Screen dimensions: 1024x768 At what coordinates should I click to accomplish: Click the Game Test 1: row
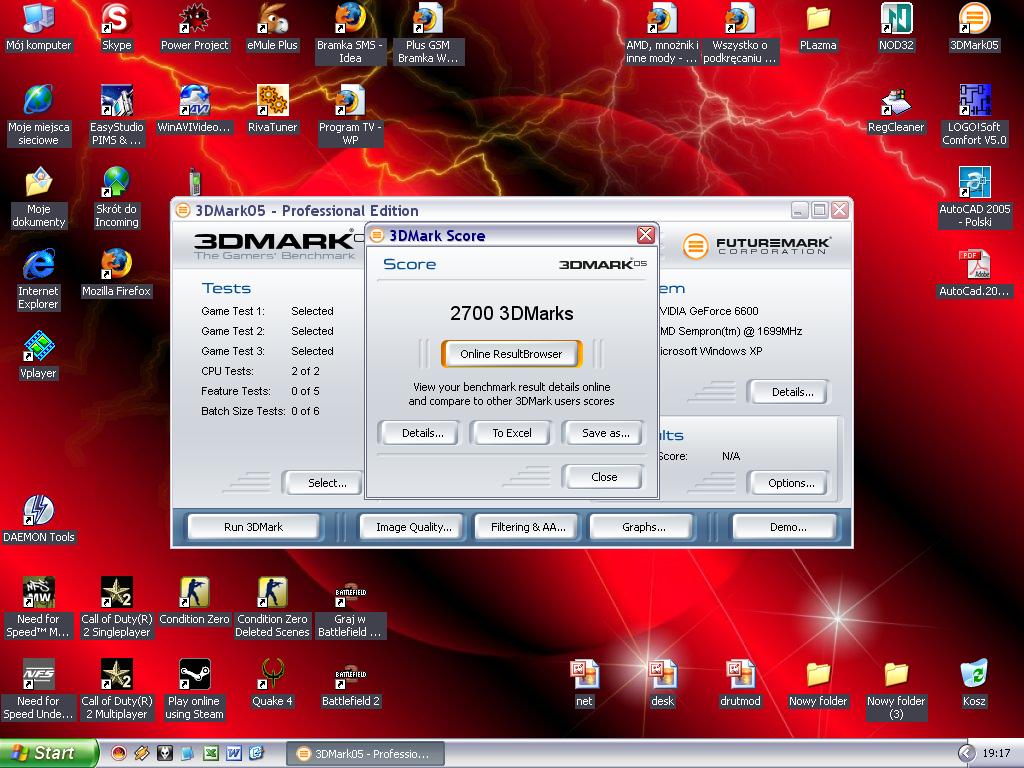click(x=267, y=311)
